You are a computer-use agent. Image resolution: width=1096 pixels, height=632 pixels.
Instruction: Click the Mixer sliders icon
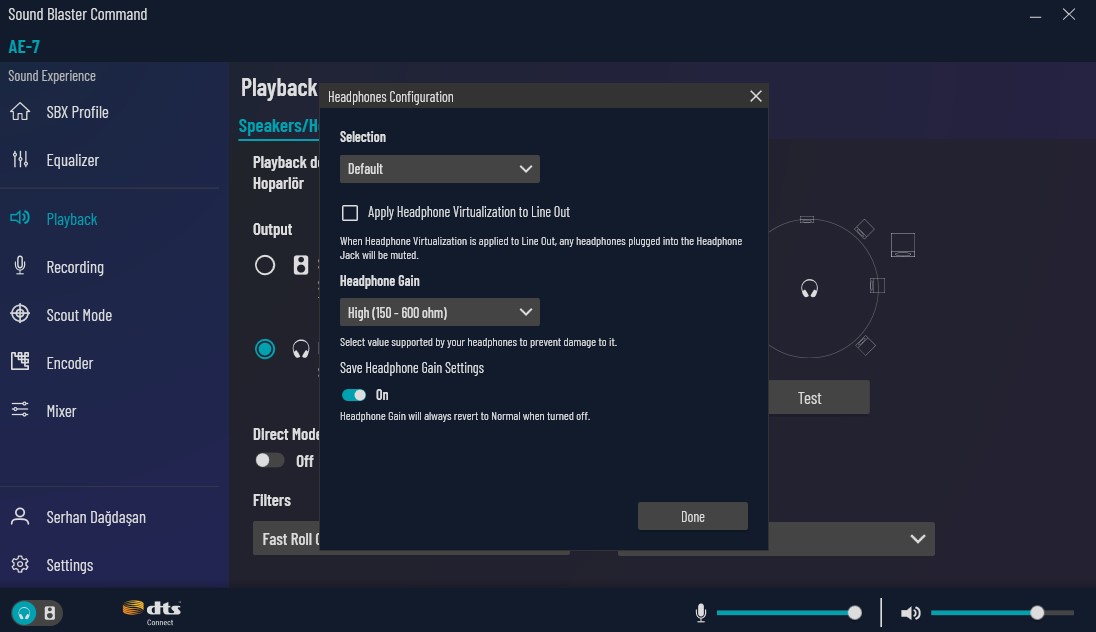20,410
